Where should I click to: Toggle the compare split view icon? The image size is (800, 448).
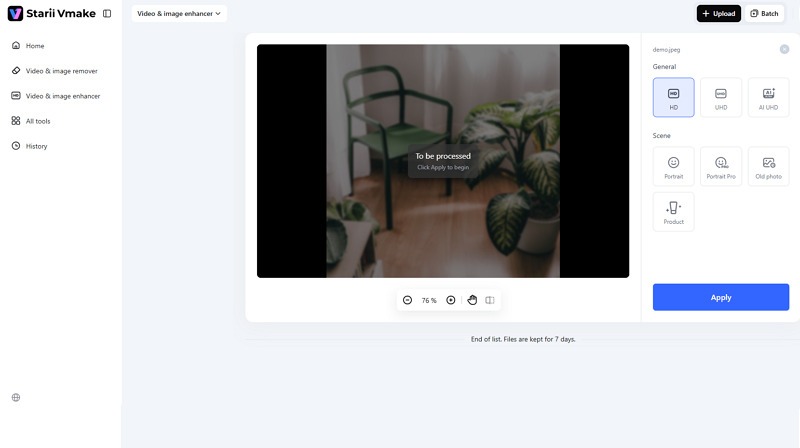490,300
